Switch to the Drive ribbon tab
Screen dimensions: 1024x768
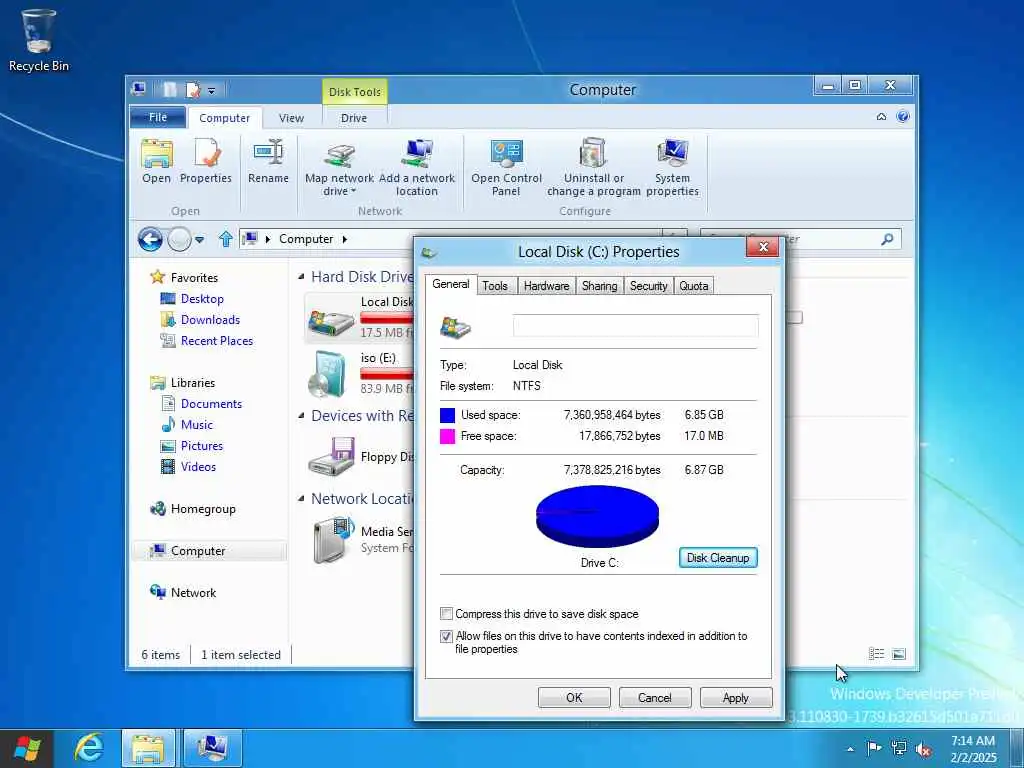353,118
